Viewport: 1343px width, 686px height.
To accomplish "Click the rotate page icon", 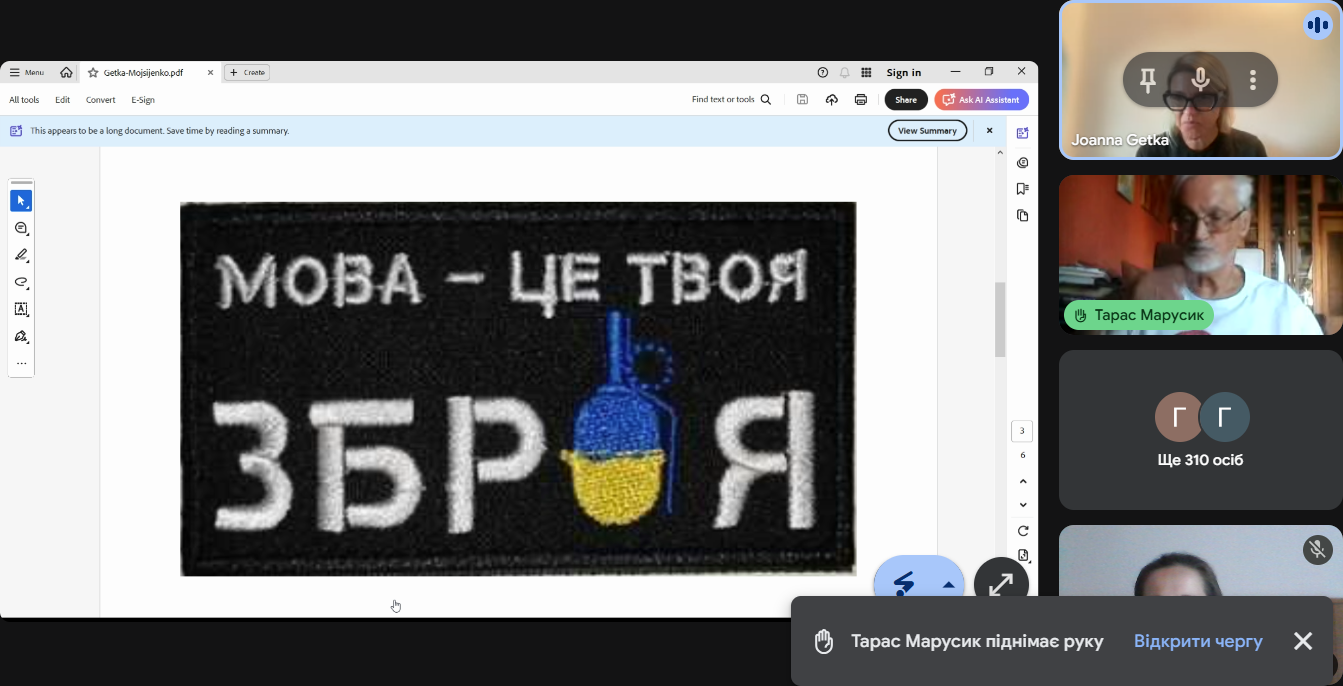I will (x=1022, y=531).
